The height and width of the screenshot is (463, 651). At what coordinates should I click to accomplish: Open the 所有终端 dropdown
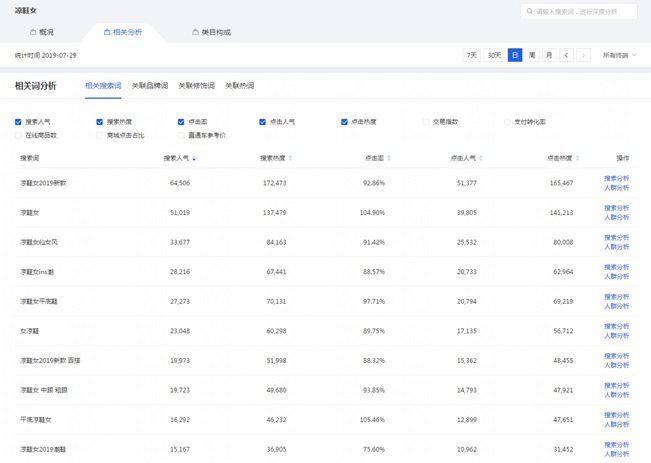coord(619,55)
